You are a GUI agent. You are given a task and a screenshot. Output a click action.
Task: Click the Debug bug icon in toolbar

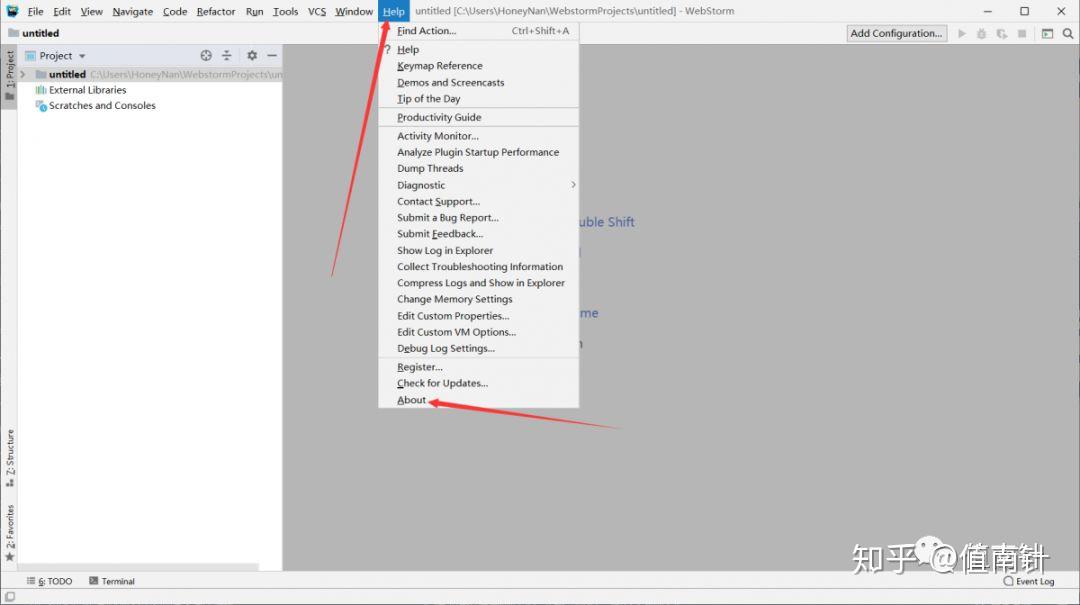[982, 33]
